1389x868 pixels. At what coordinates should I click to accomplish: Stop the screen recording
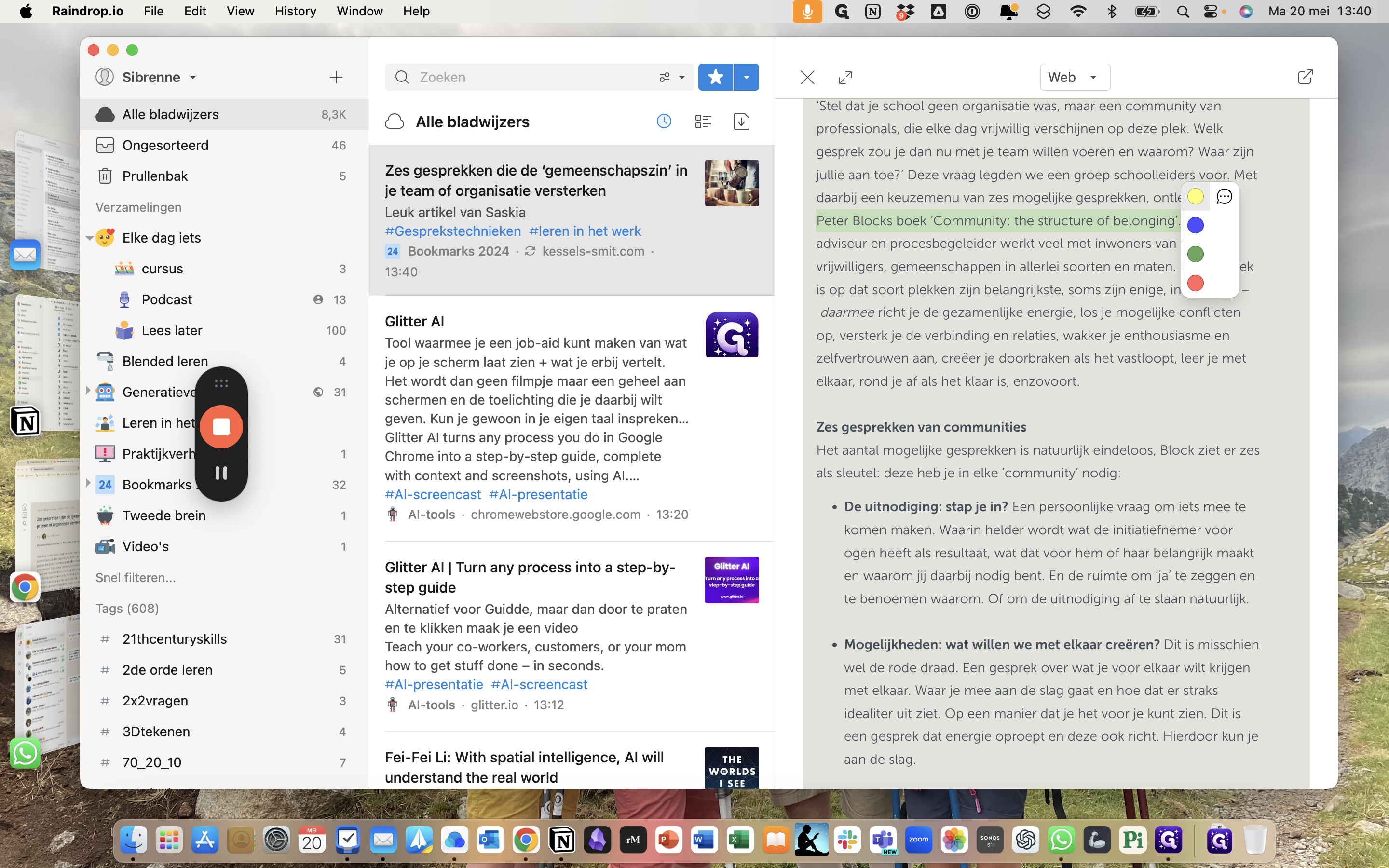pyautogui.click(x=221, y=427)
